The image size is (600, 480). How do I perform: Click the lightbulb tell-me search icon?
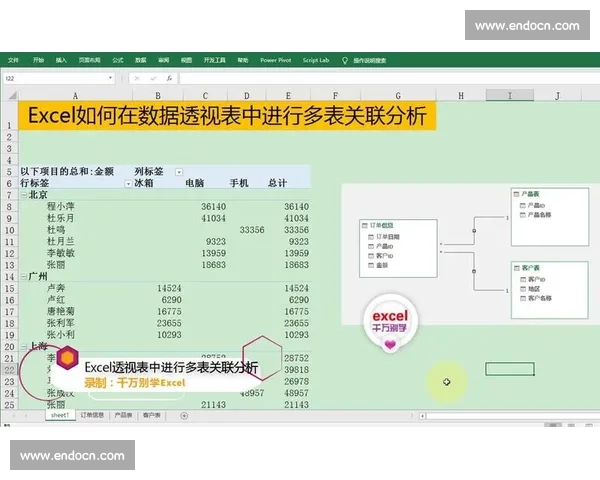(345, 60)
